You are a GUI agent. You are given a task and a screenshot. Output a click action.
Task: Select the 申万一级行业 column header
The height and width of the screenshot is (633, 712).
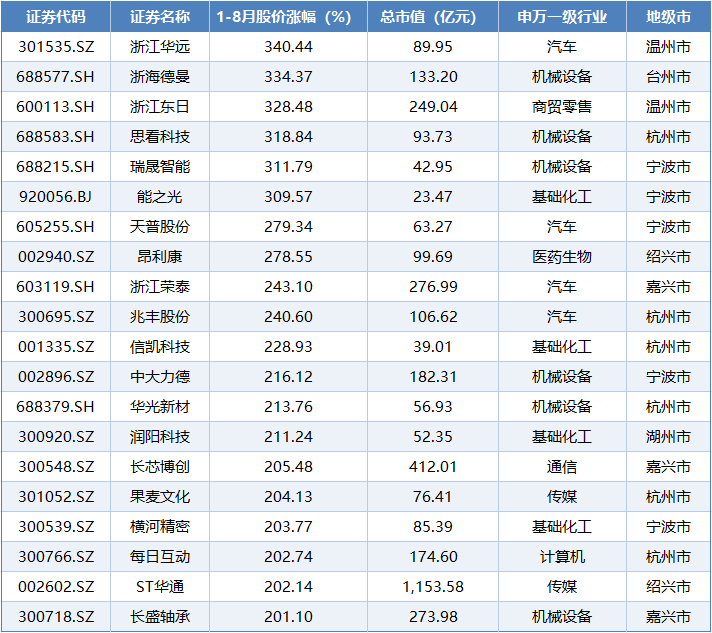pos(562,17)
